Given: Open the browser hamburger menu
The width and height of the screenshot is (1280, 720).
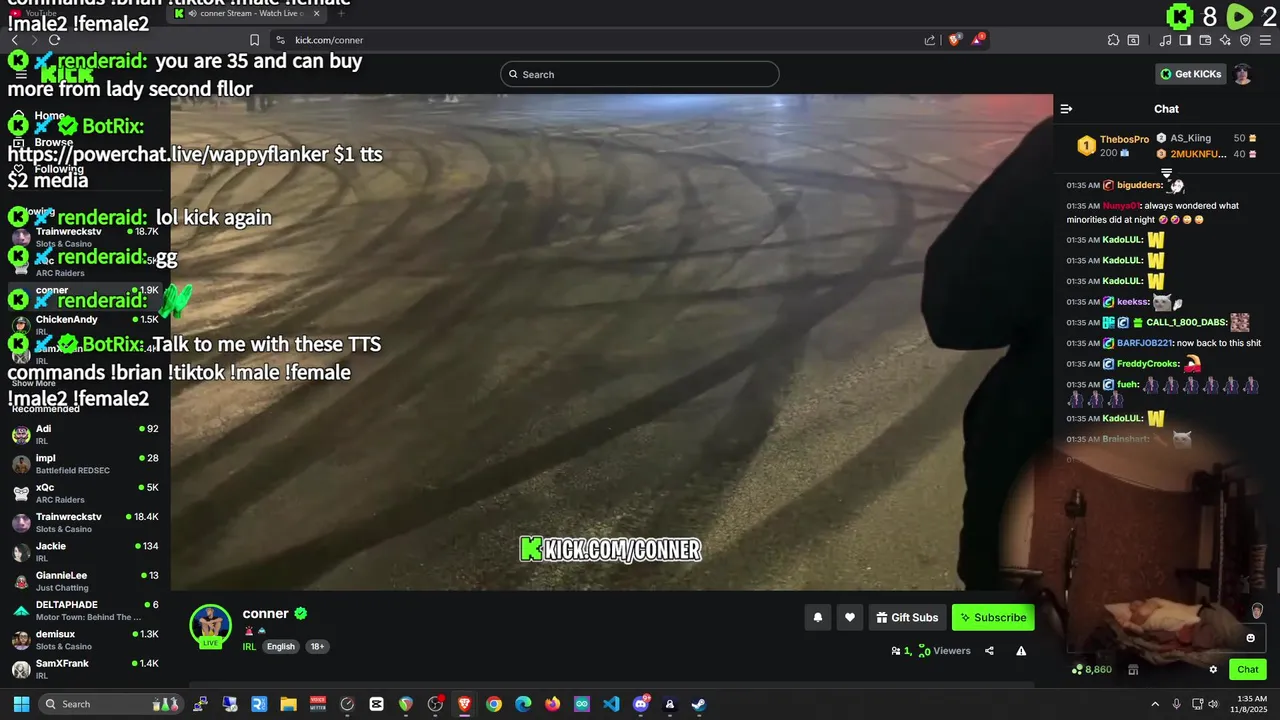Looking at the screenshot, I should tap(1265, 40).
